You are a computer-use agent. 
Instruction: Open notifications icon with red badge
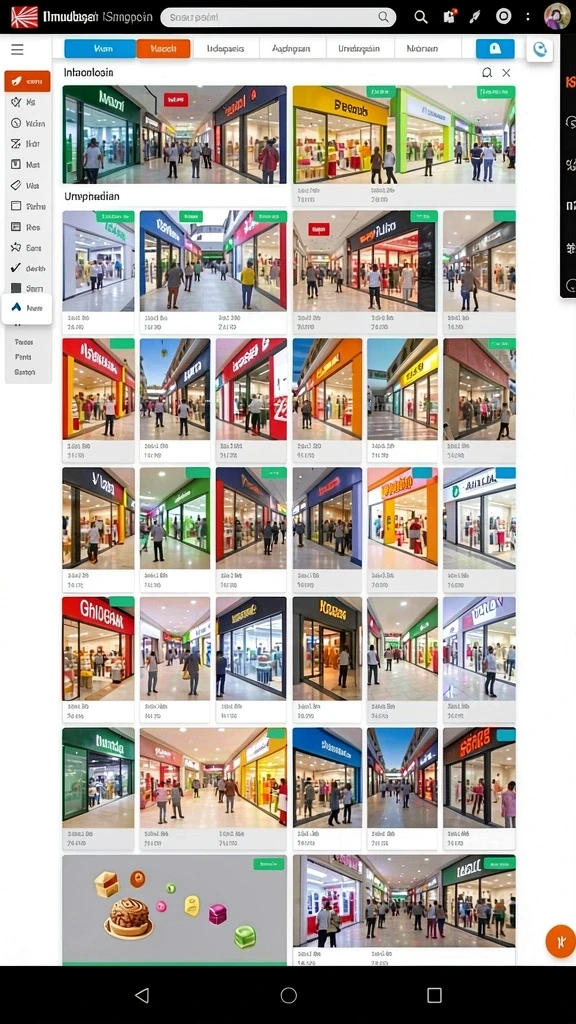tap(449, 17)
